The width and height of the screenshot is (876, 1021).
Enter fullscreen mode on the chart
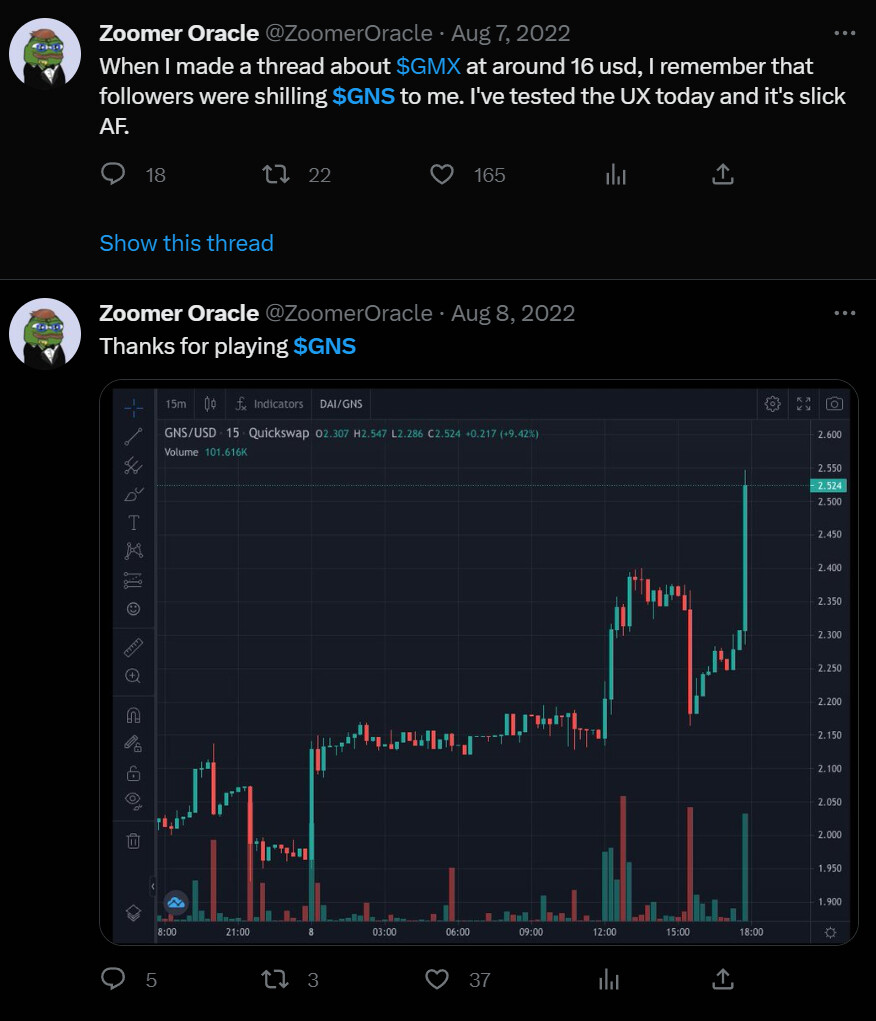[x=803, y=404]
